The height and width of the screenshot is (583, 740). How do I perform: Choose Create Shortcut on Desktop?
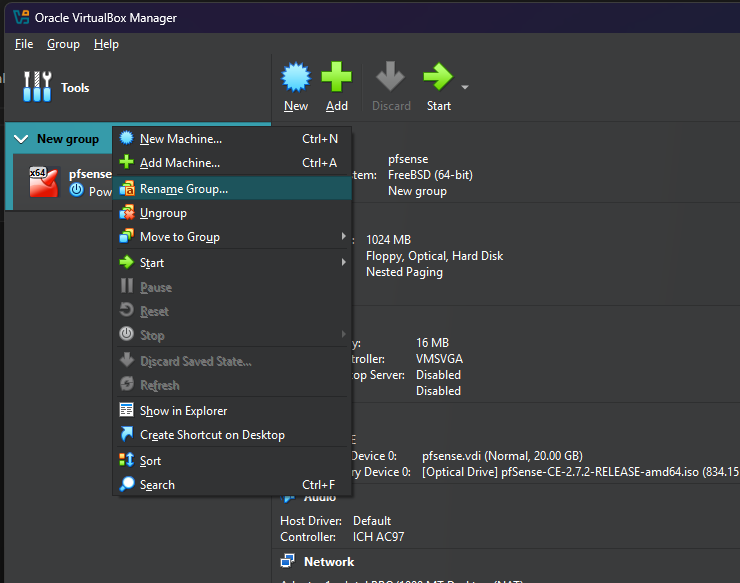pos(232,435)
